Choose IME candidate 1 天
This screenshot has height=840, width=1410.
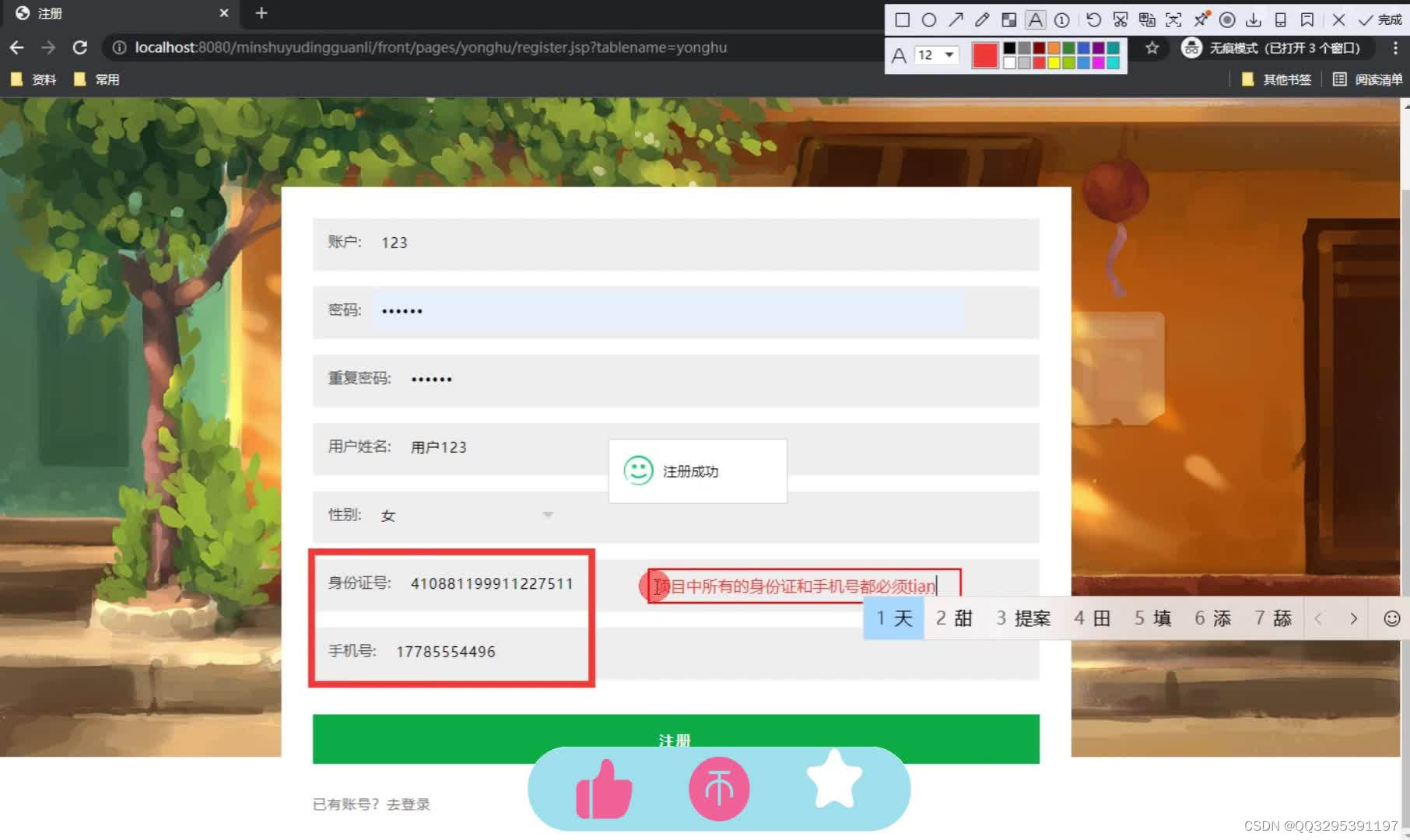click(x=893, y=618)
